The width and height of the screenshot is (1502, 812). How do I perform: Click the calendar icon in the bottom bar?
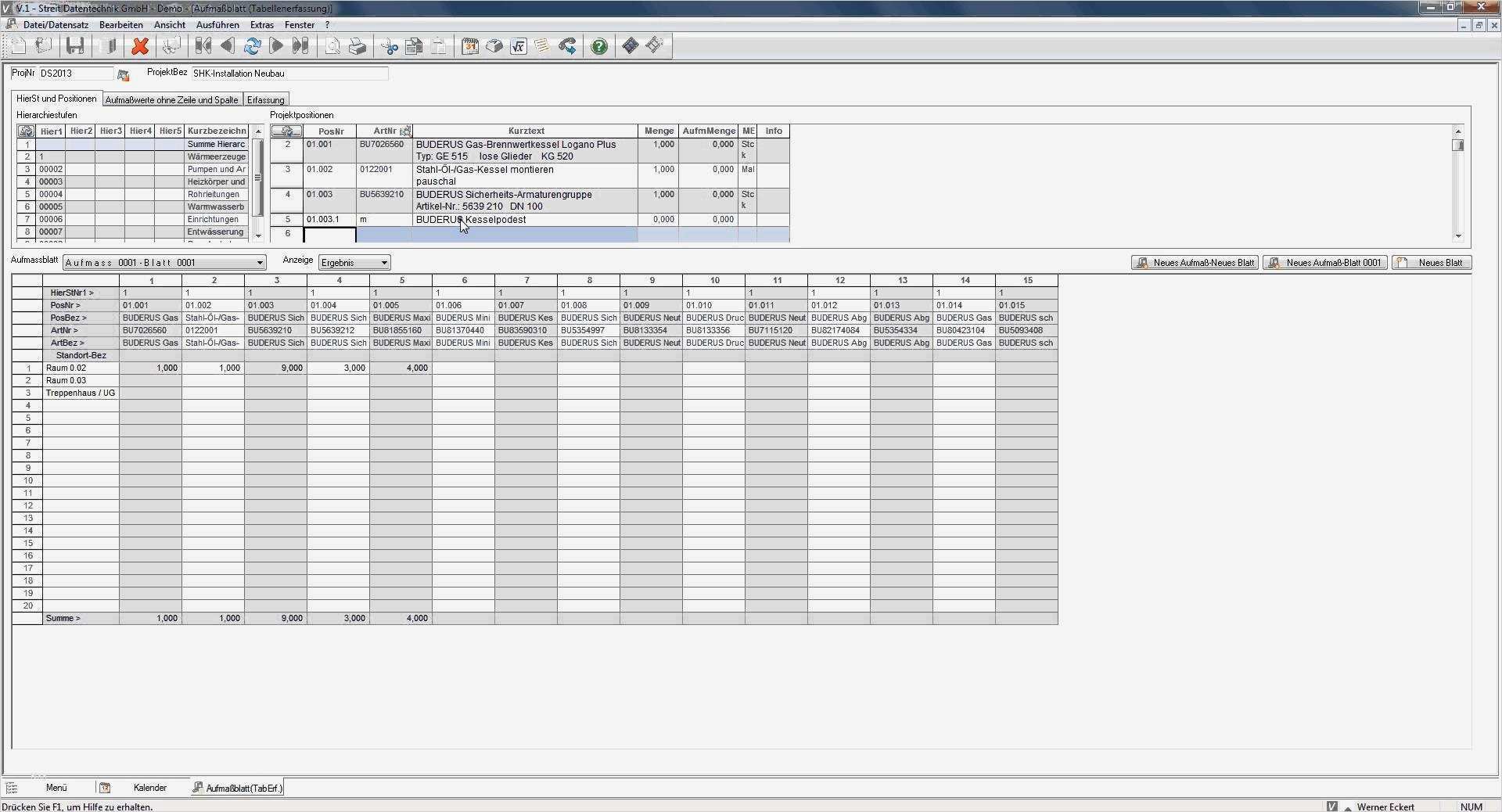click(105, 788)
